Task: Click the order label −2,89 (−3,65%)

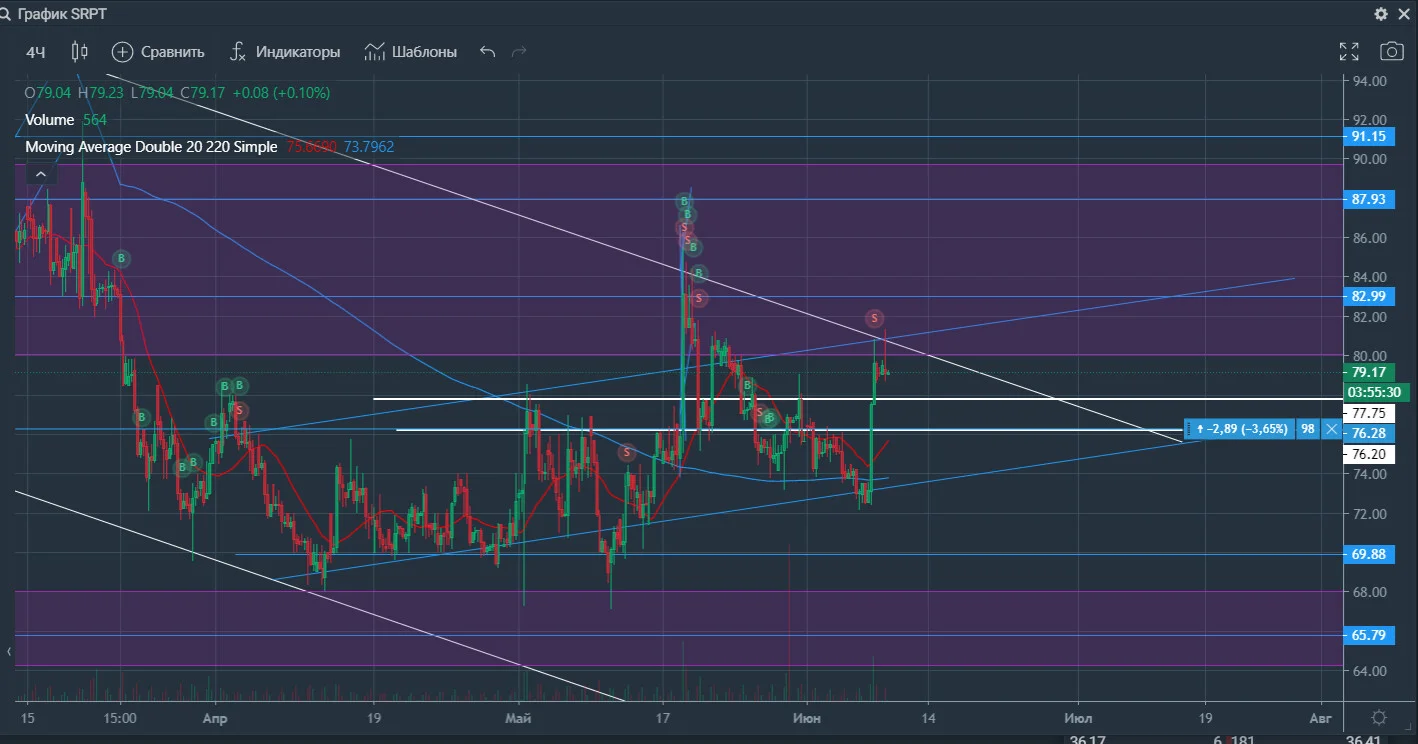Action: click(x=1240, y=429)
